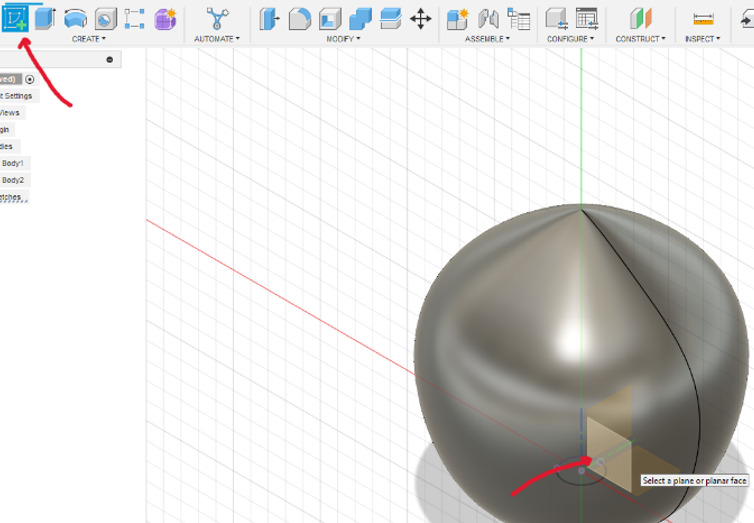Select the Offset Face tool
Image resolution: width=754 pixels, height=523 pixels.
390,19
